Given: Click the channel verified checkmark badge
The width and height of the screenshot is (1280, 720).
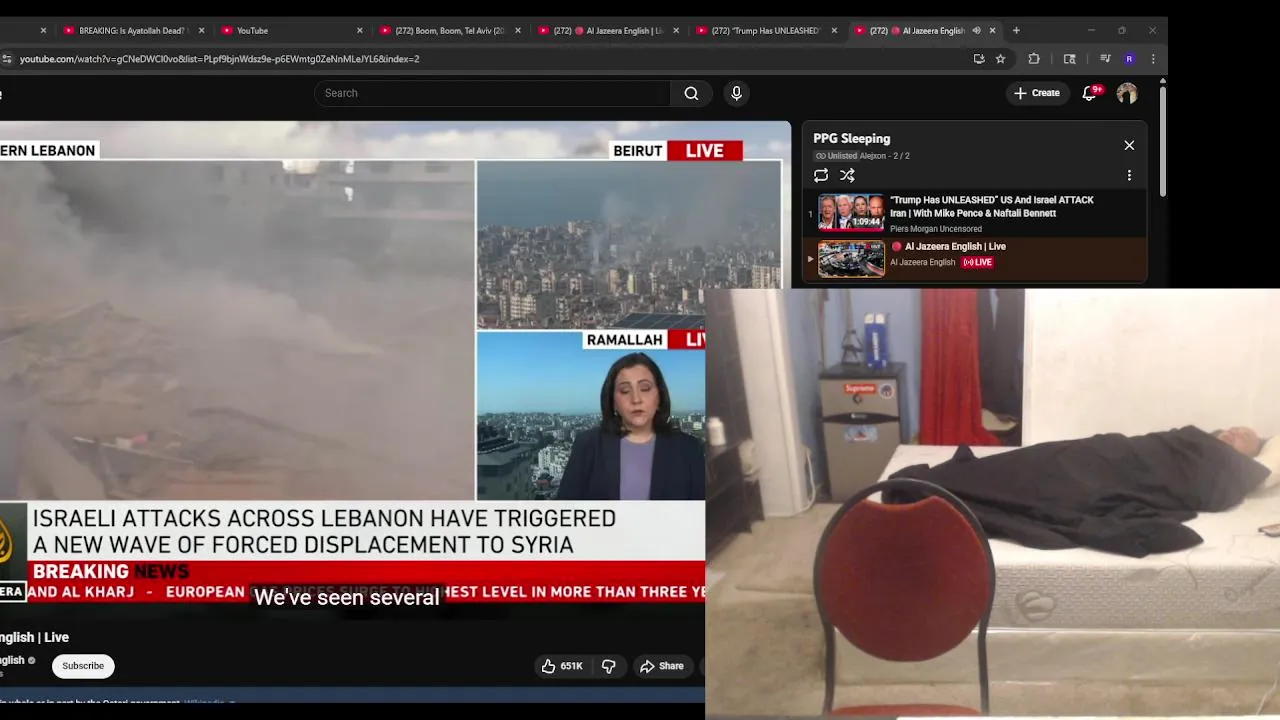Looking at the screenshot, I should coord(31,660).
